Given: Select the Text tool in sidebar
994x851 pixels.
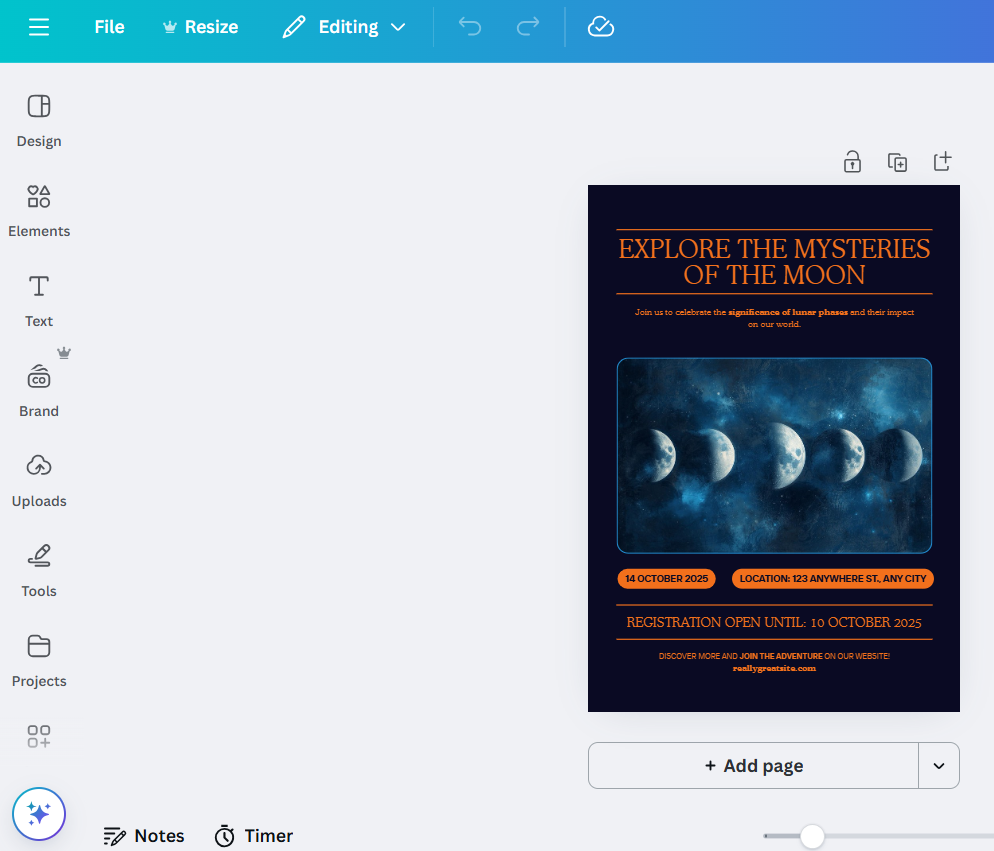Looking at the screenshot, I should tap(39, 300).
